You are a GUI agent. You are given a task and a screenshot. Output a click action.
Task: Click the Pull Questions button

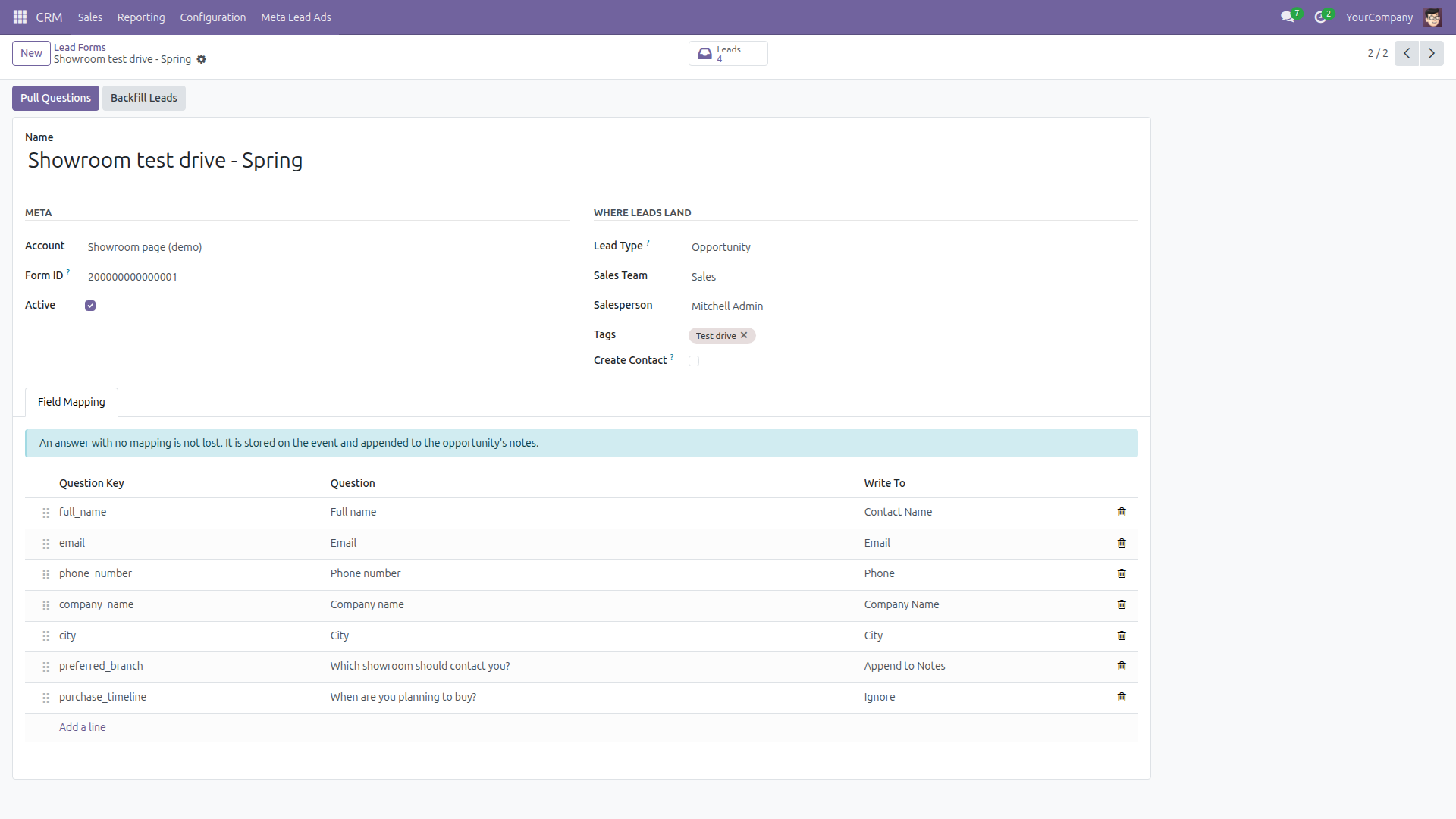coord(55,98)
